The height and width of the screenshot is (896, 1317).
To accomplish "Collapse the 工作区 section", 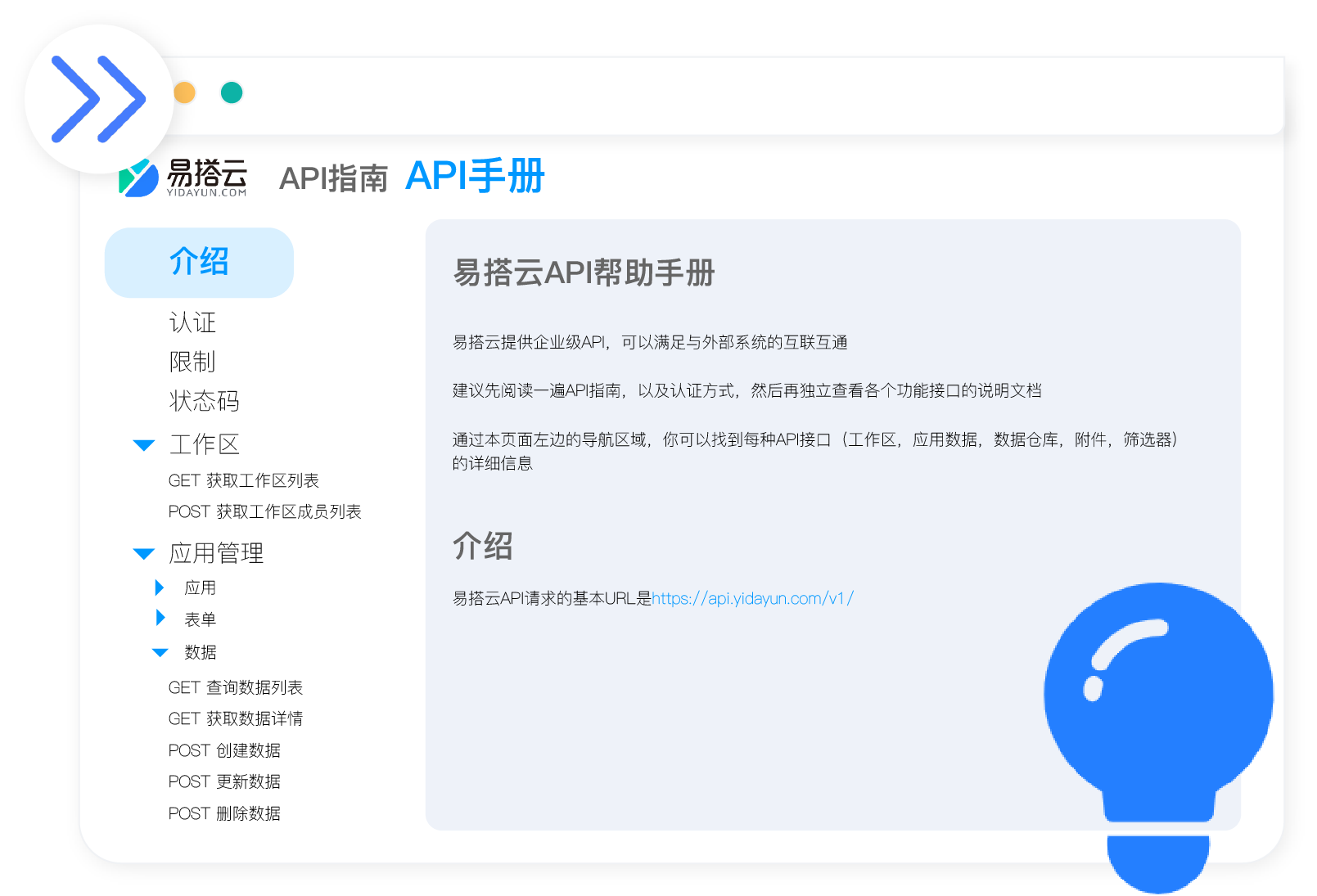I will click(144, 445).
